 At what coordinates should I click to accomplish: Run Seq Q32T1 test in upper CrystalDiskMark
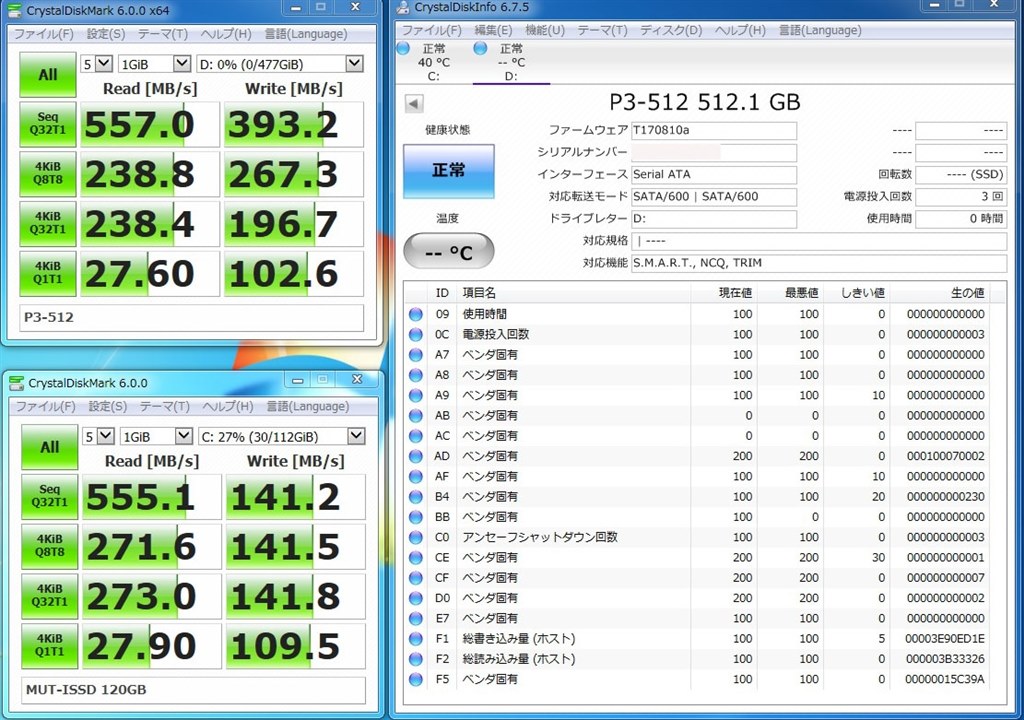pos(48,123)
